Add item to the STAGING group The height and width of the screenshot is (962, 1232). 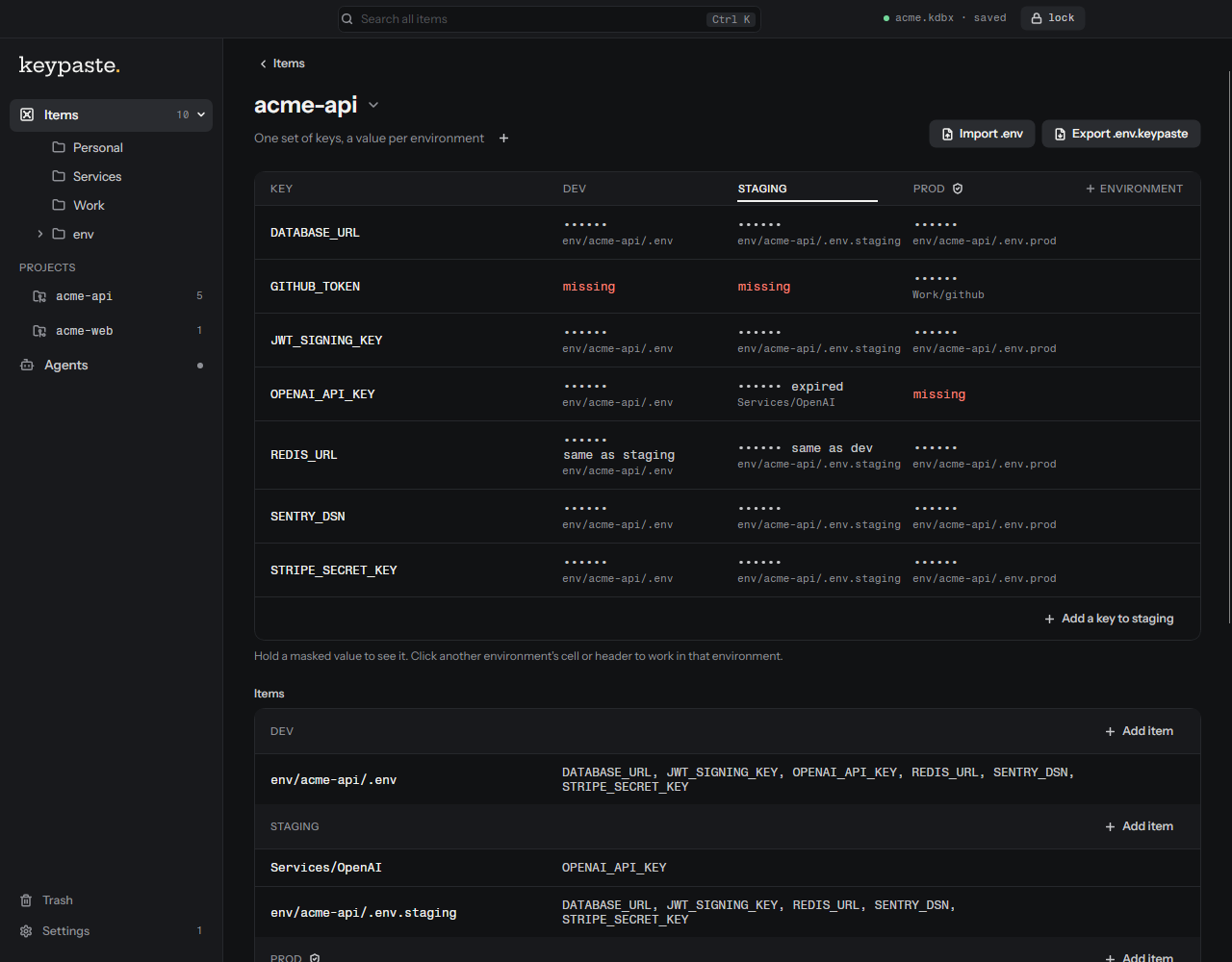click(1139, 826)
